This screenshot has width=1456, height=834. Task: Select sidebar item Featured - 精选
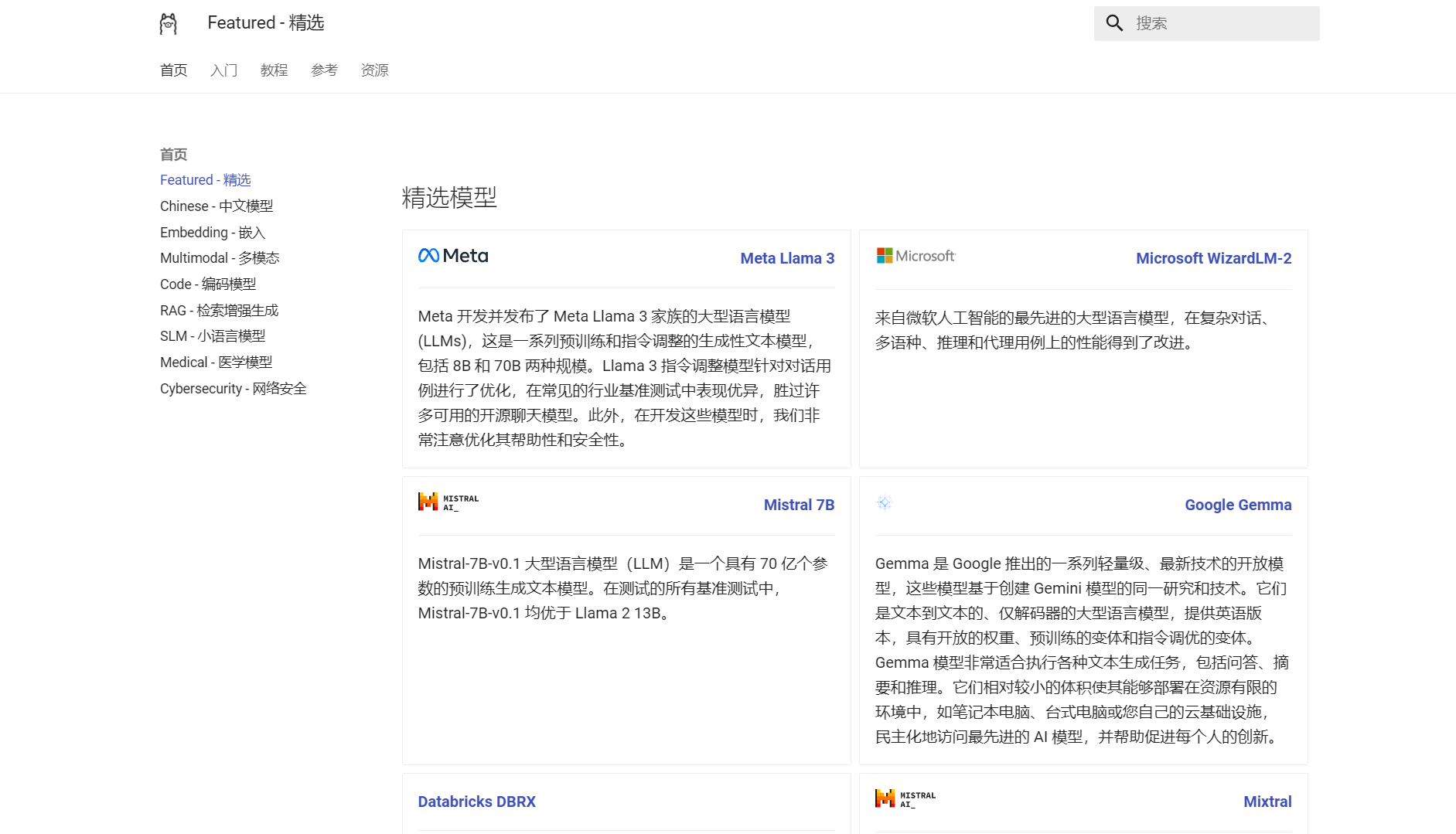(x=206, y=180)
